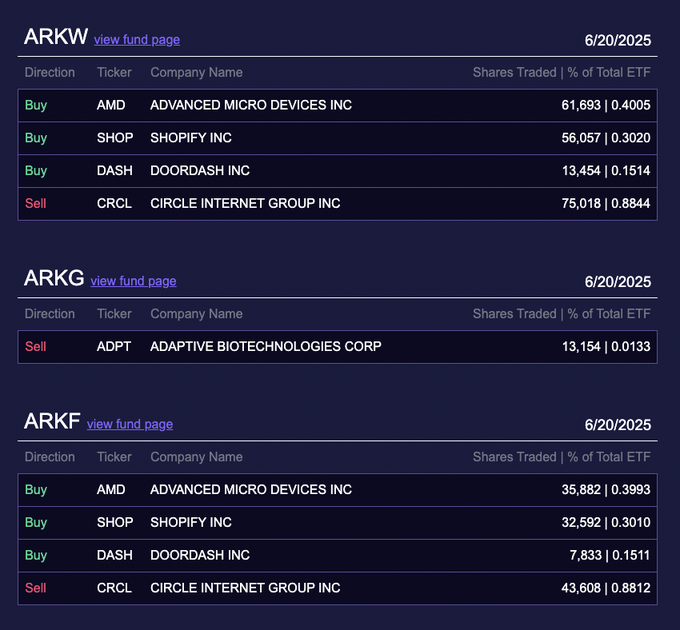Click the Buy label in ARKW AMD row
The image size is (680, 630).
click(36, 105)
